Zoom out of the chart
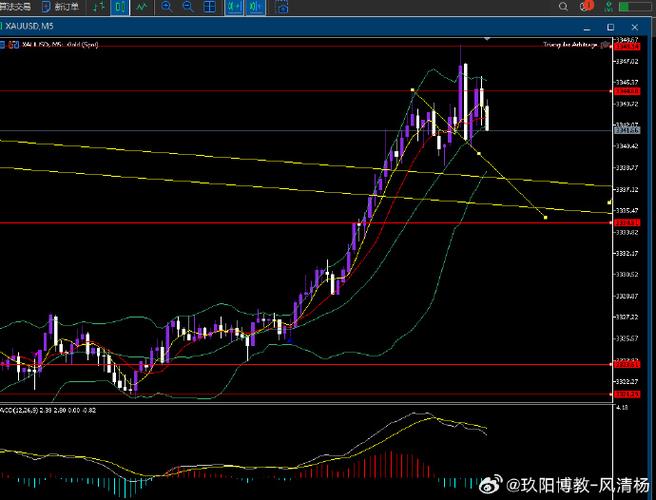 click(x=188, y=6)
